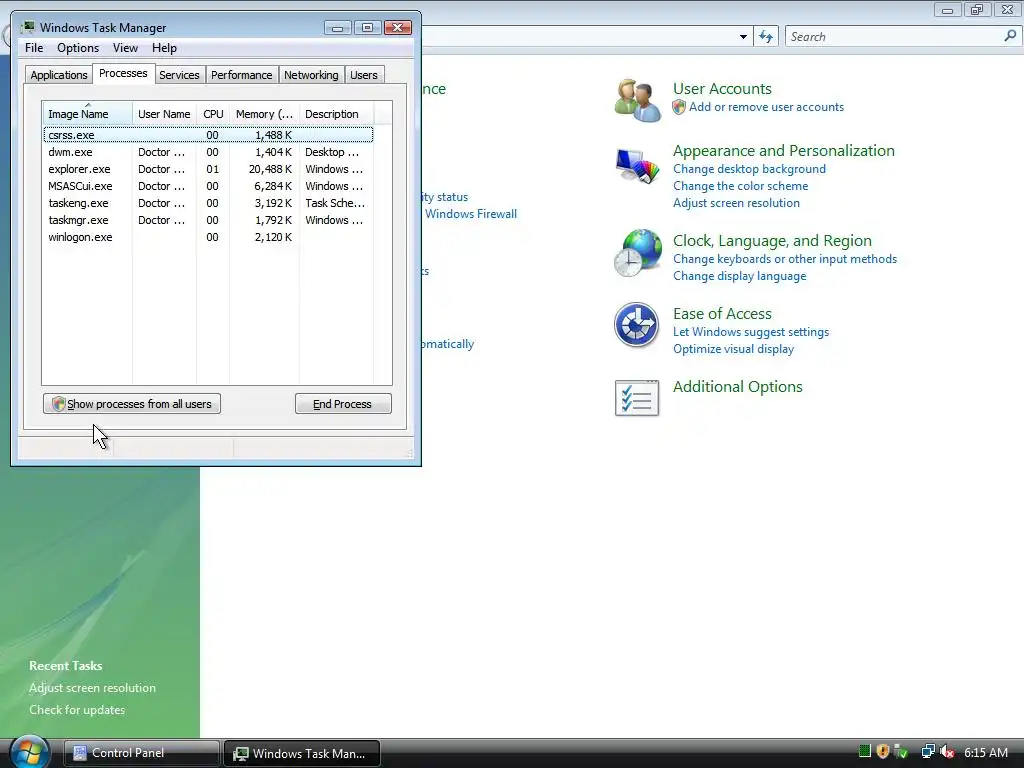Select the csrss.exe process row
This screenshot has height=768, width=1024.
208,135
